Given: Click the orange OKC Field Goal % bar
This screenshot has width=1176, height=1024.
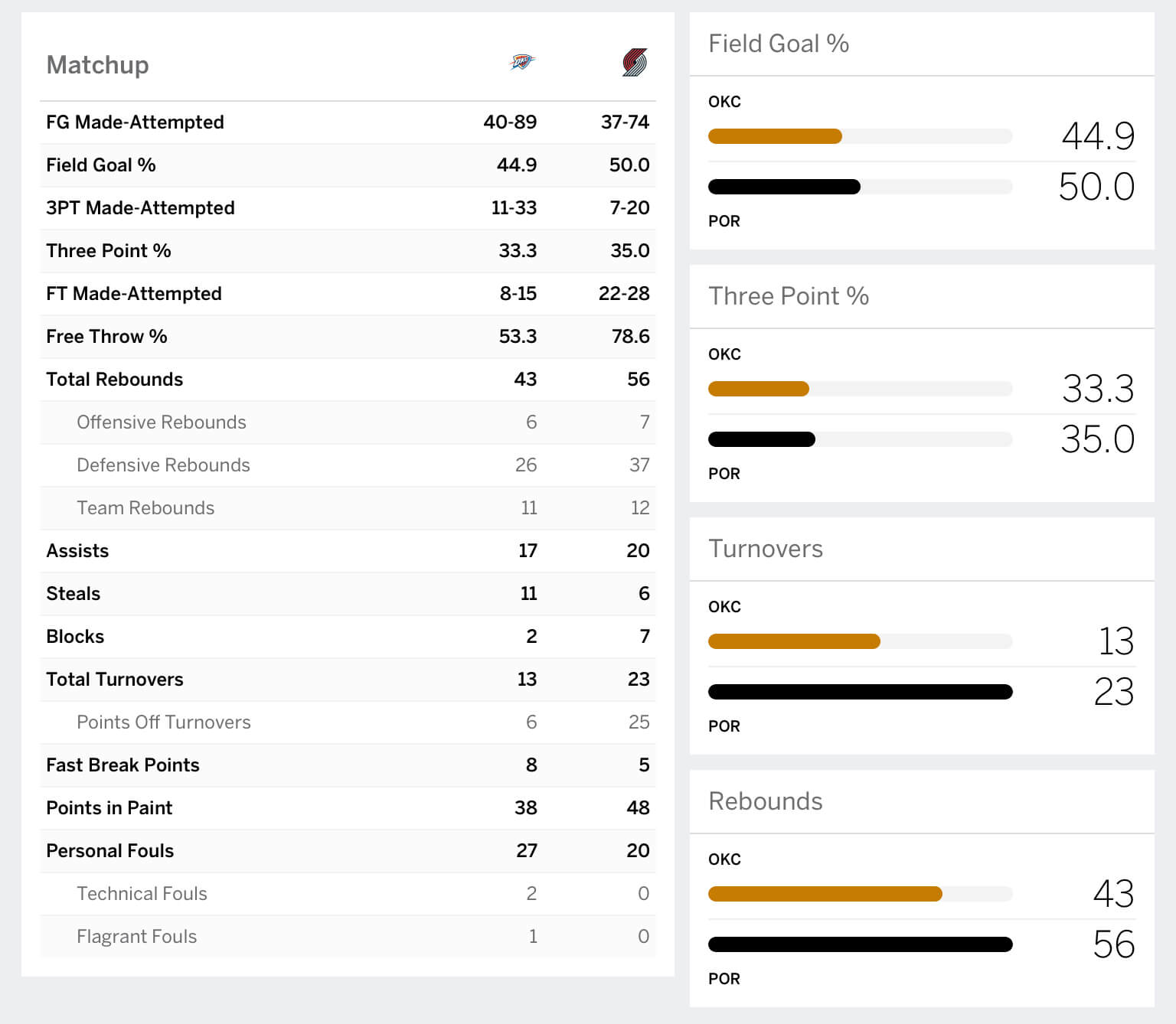Looking at the screenshot, I should 775,137.
